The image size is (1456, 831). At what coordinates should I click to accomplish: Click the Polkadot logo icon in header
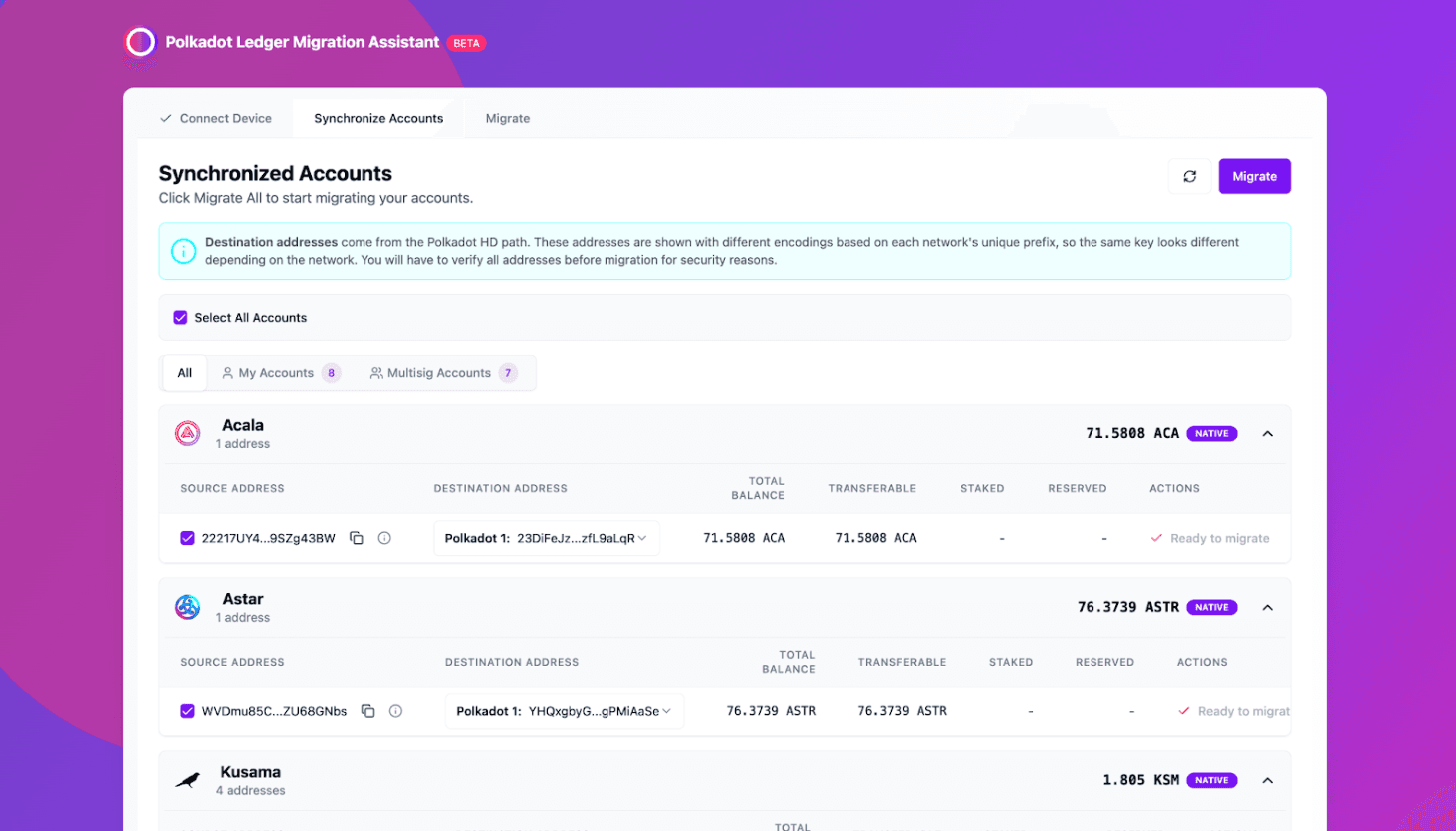(140, 42)
